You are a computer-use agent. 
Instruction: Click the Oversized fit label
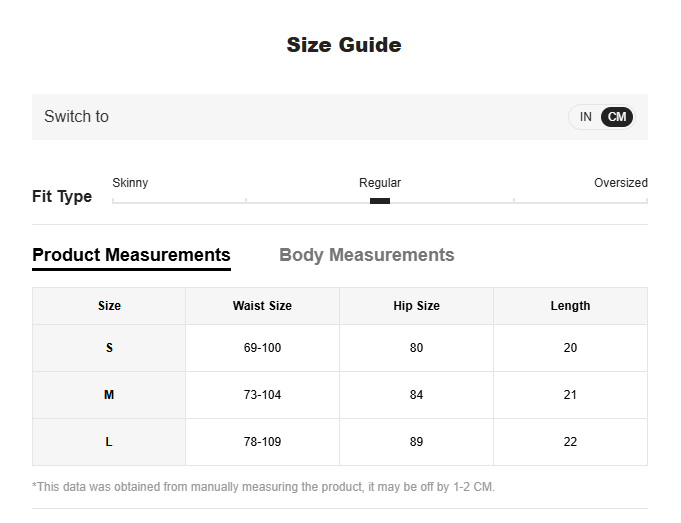pos(620,183)
